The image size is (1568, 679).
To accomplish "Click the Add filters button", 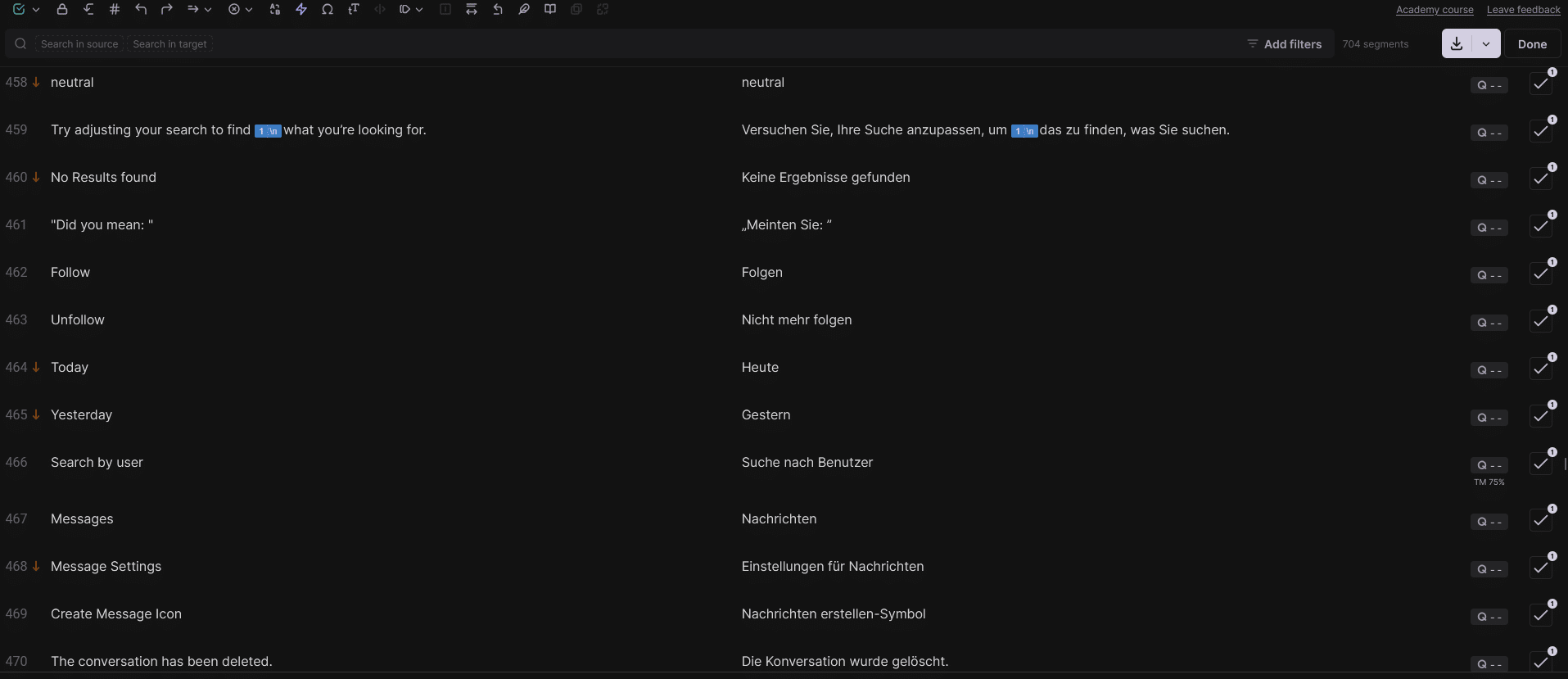I will pyautogui.click(x=1284, y=44).
